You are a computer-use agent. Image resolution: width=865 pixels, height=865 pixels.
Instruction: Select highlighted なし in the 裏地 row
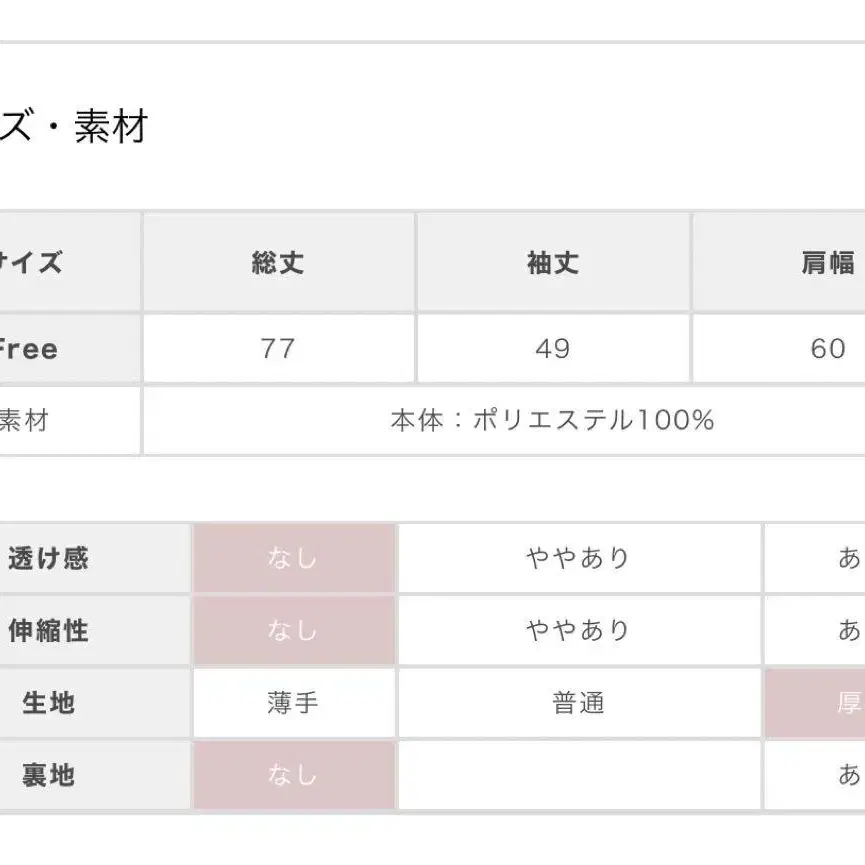293,775
